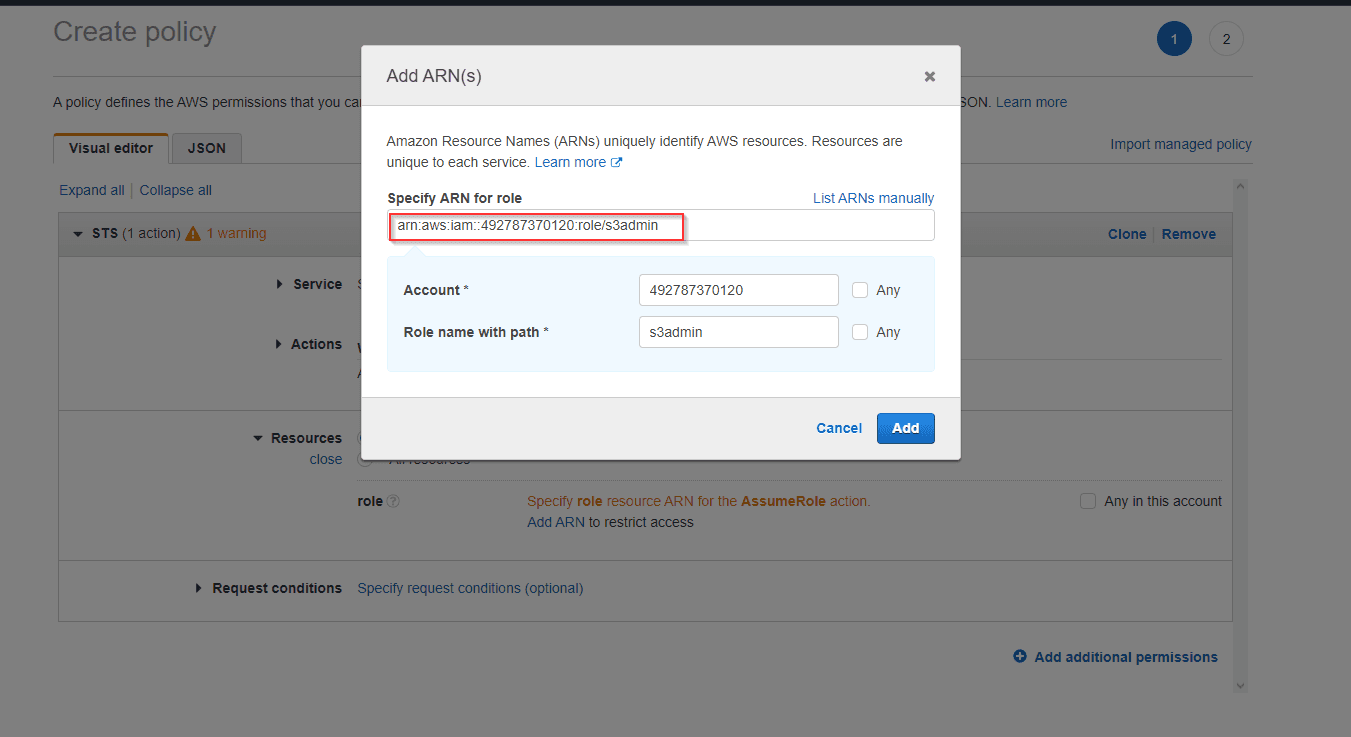Click the warning triangle icon beside STS
The width and height of the screenshot is (1351, 737).
coord(193,234)
